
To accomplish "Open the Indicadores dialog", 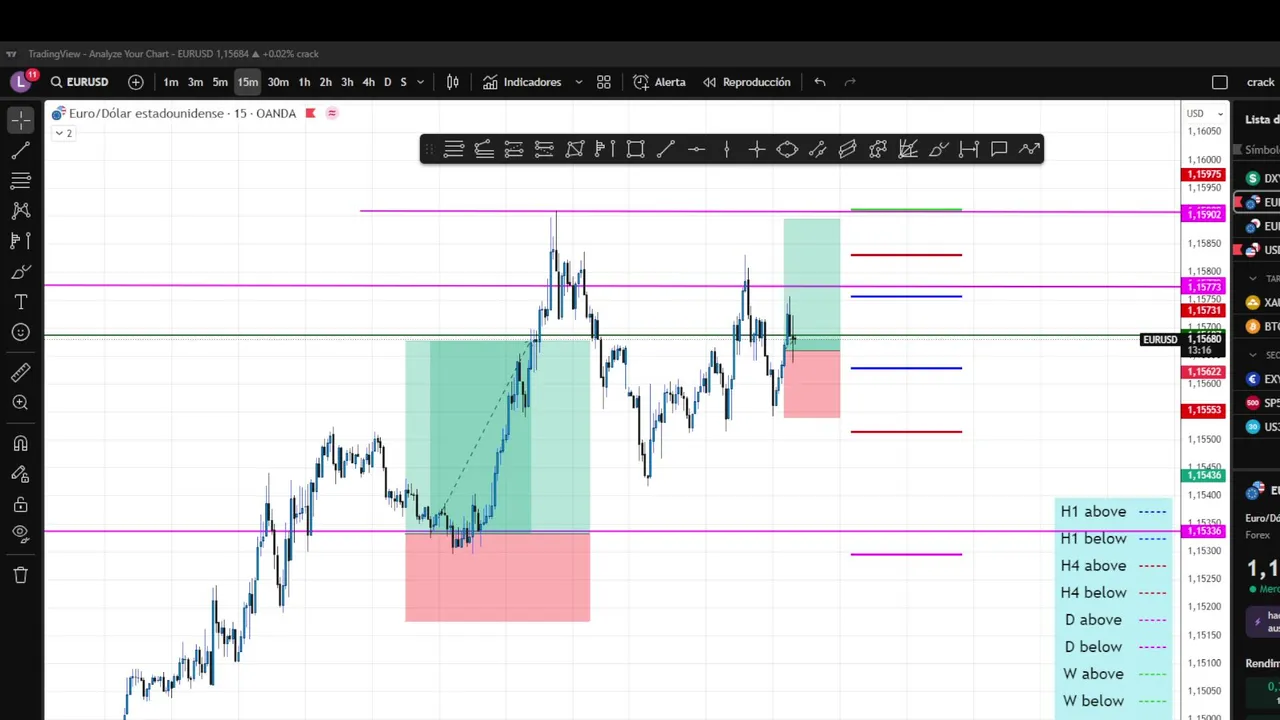I will pyautogui.click(x=522, y=82).
